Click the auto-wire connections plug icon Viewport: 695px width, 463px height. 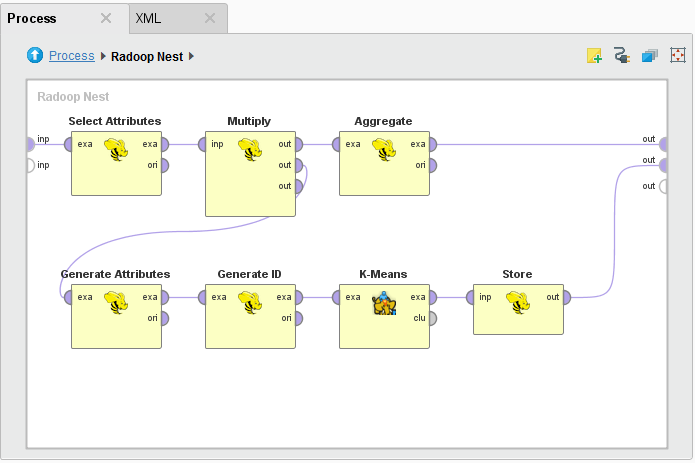pyautogui.click(x=621, y=56)
